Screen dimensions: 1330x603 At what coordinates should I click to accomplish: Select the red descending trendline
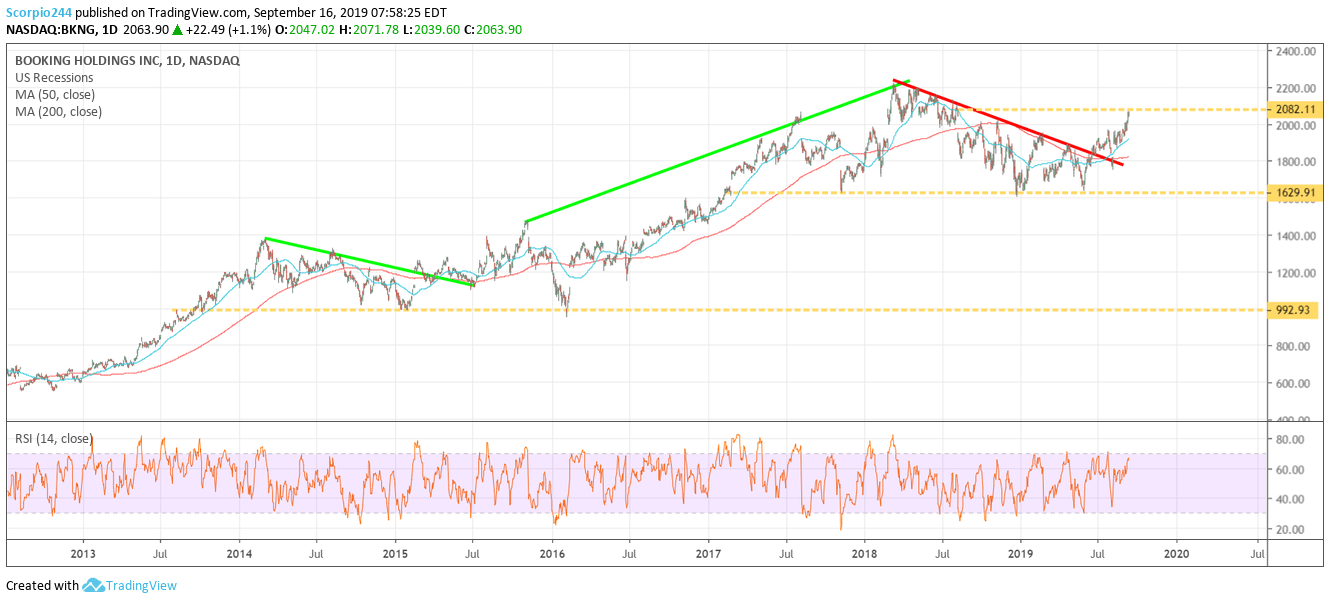1008,123
